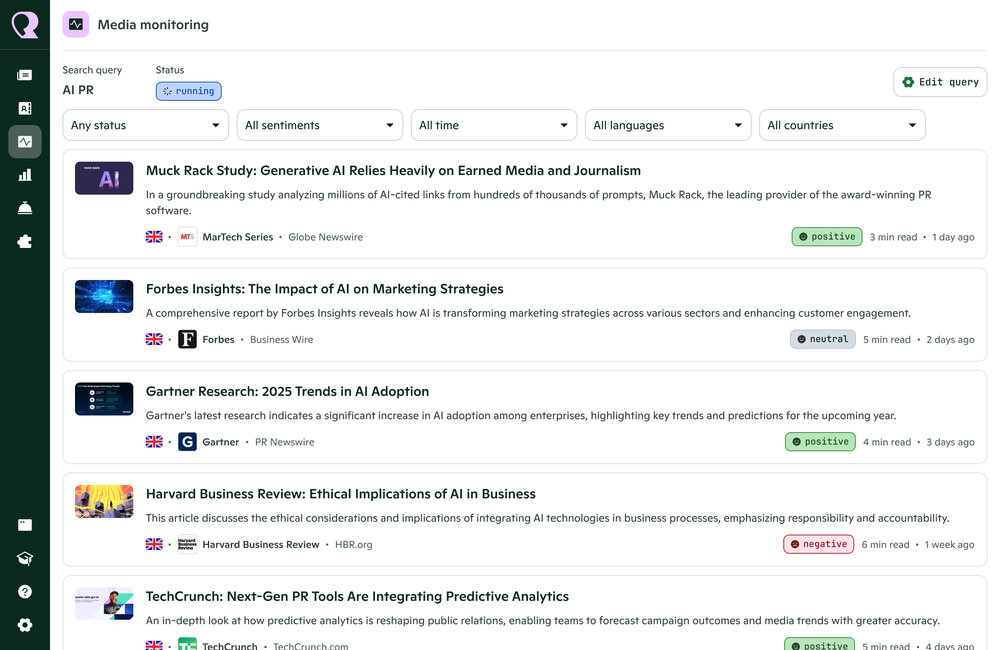Open the All sentiments filter dropdown

coord(319,125)
